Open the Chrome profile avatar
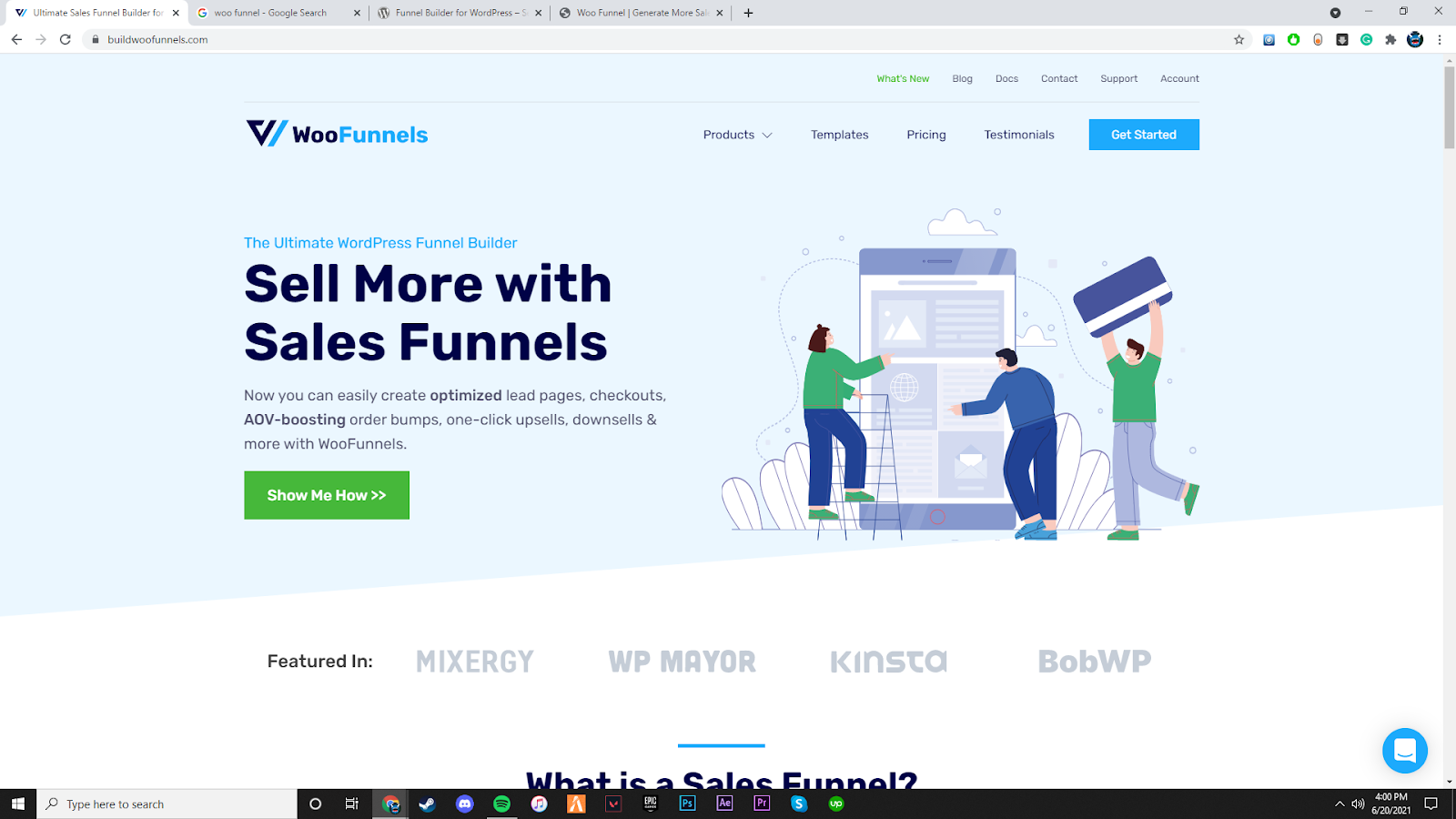The image size is (1456, 819). point(1415,39)
